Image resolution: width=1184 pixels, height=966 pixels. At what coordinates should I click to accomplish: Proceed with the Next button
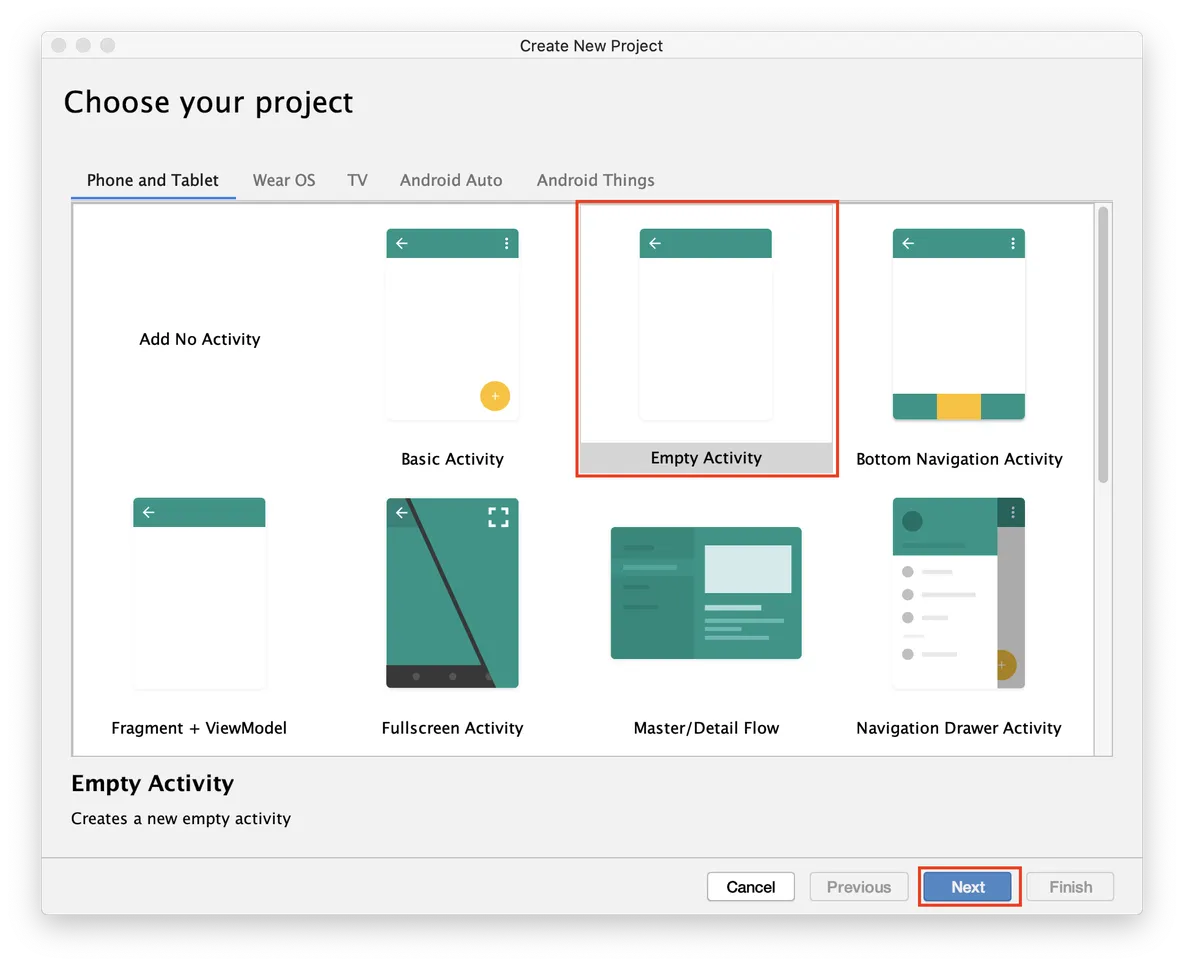(x=968, y=887)
